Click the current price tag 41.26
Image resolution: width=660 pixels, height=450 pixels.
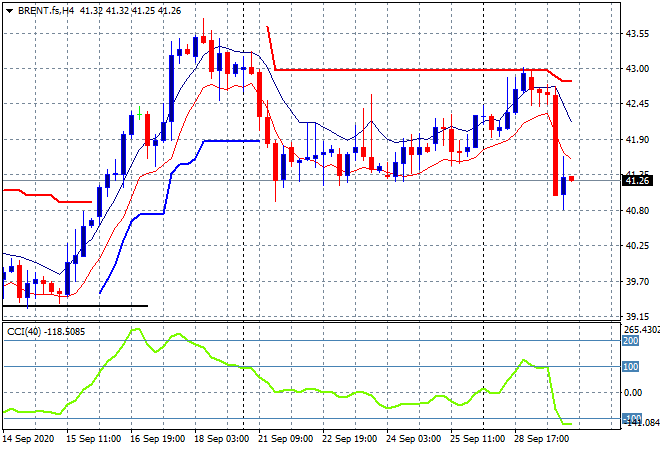pos(637,181)
